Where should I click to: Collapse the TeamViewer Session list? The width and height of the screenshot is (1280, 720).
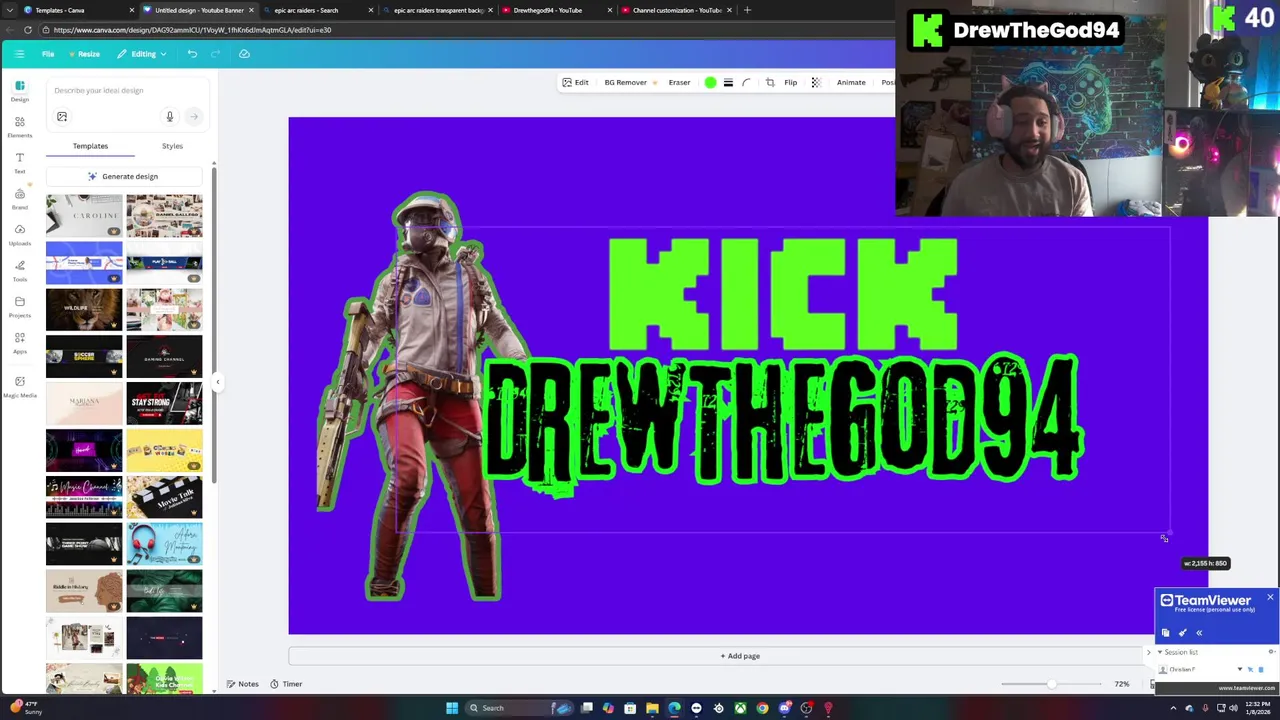(1160, 652)
